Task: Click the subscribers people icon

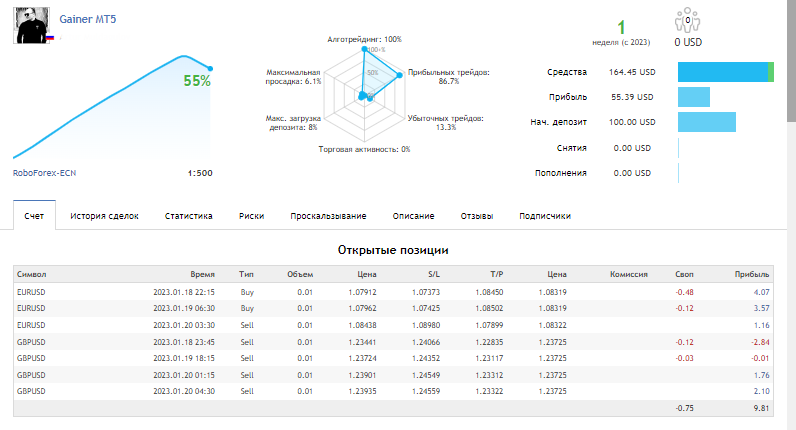Action: tap(687, 20)
